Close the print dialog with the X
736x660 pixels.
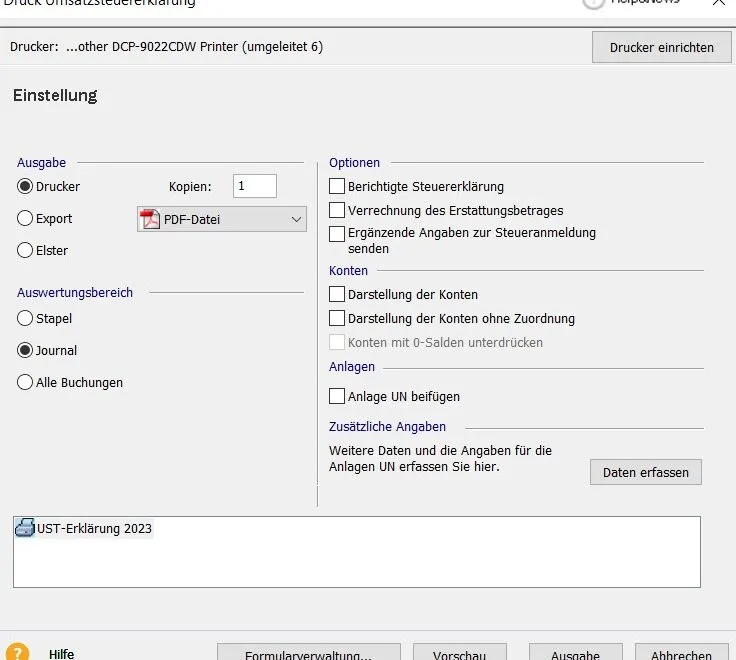coord(719,3)
